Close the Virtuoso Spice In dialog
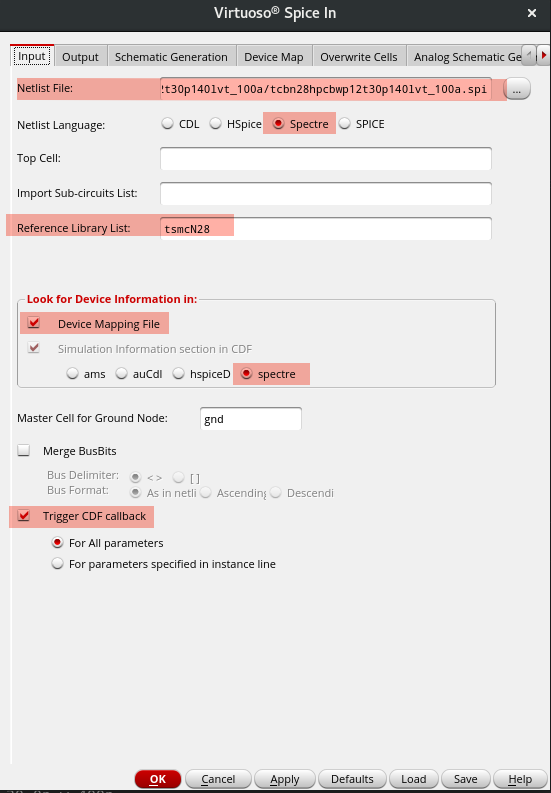551x793 pixels. [x=532, y=14]
